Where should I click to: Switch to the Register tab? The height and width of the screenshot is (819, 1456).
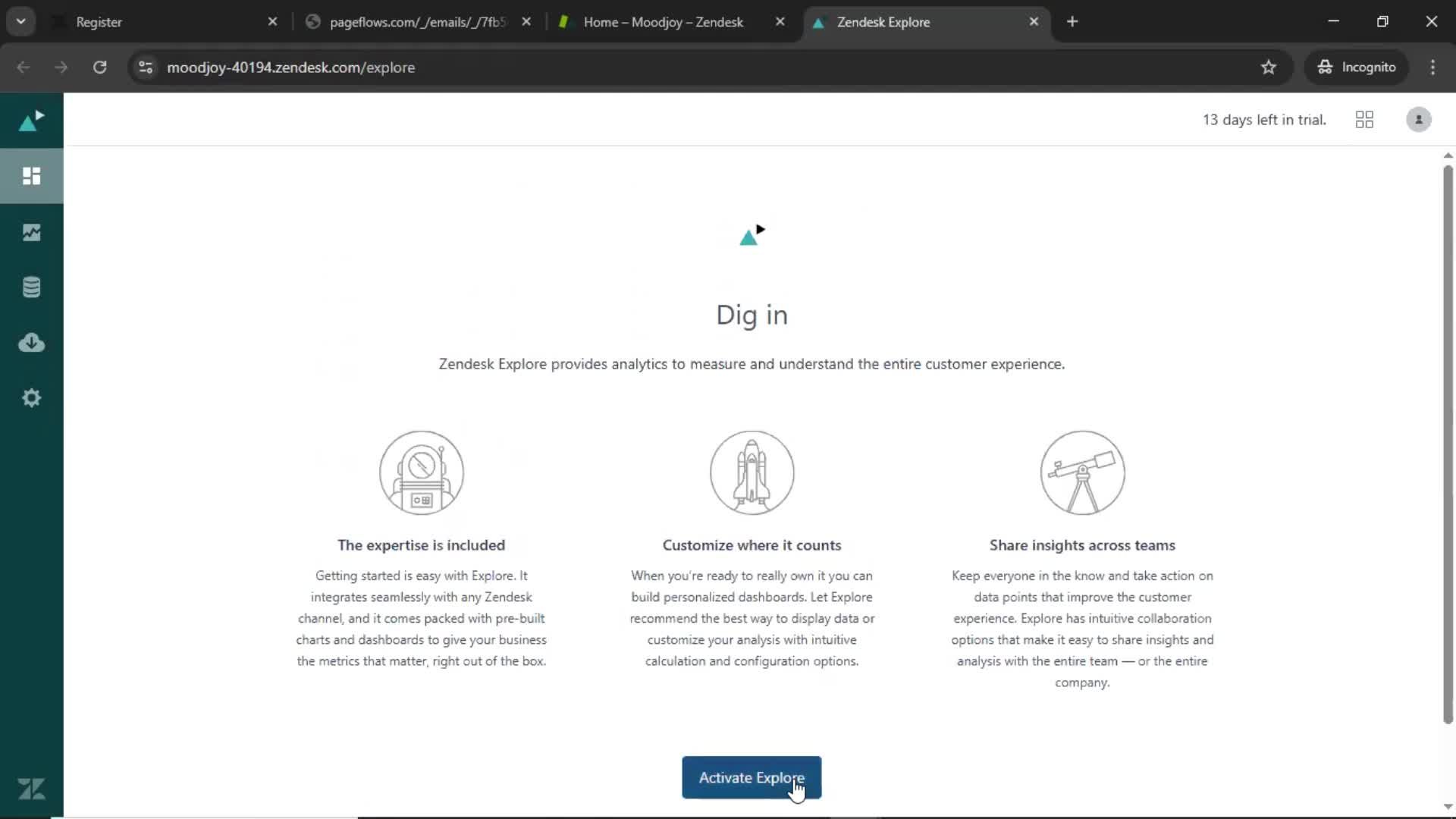point(163,22)
